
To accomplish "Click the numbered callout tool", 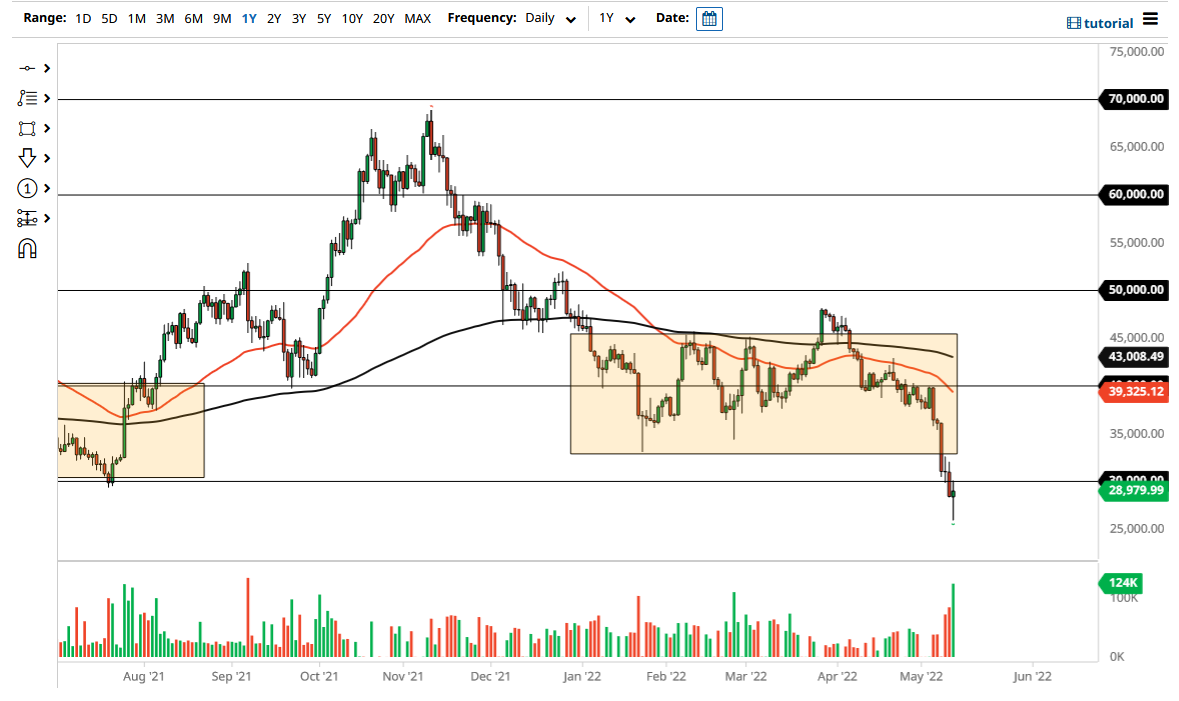I will (27, 188).
